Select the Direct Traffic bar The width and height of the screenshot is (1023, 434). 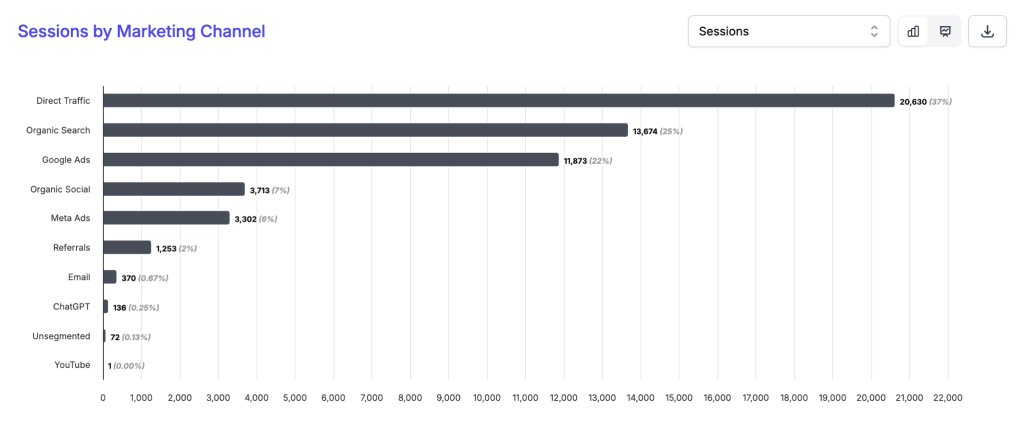tap(498, 101)
